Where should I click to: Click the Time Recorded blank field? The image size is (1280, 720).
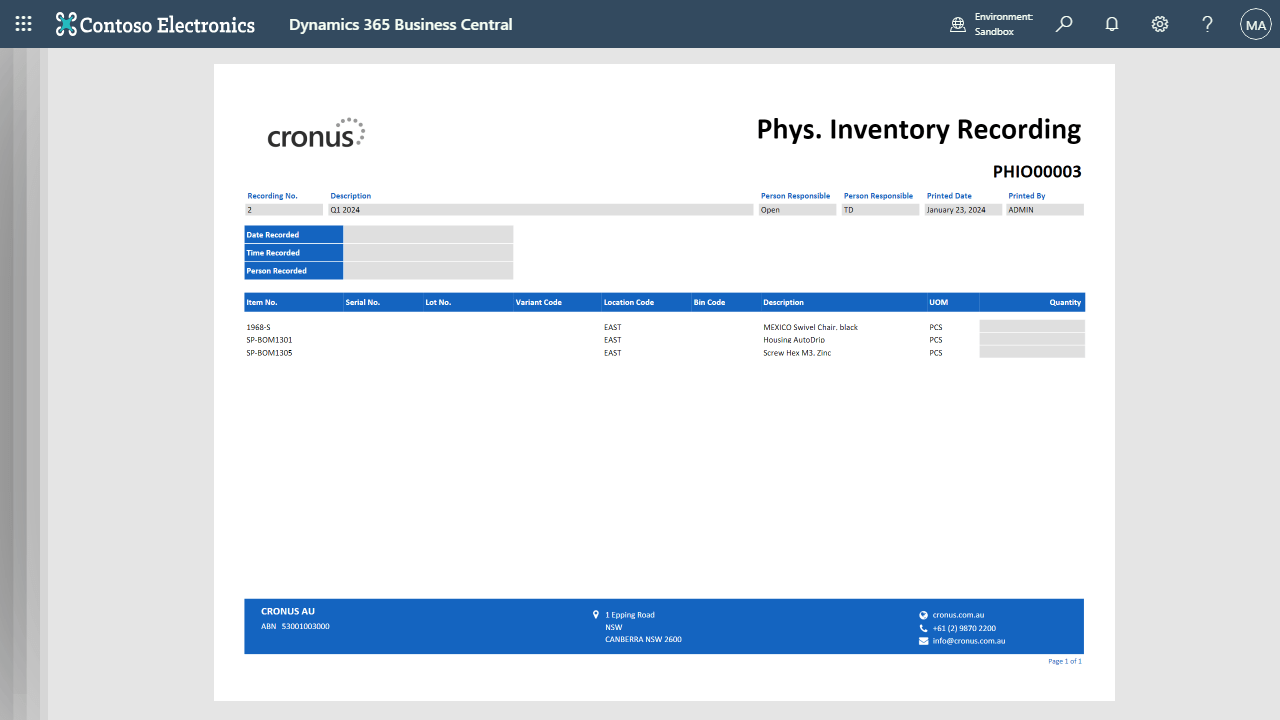pyautogui.click(x=428, y=252)
